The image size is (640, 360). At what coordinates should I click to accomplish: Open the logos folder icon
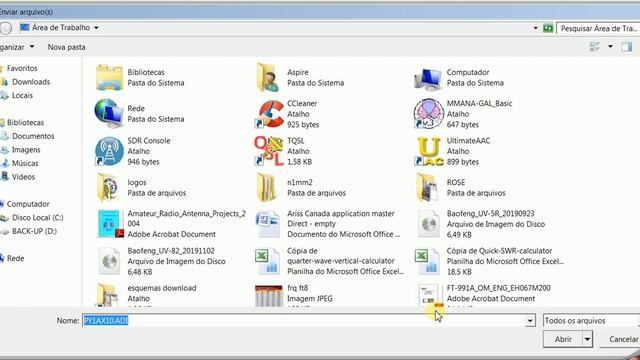[108, 187]
